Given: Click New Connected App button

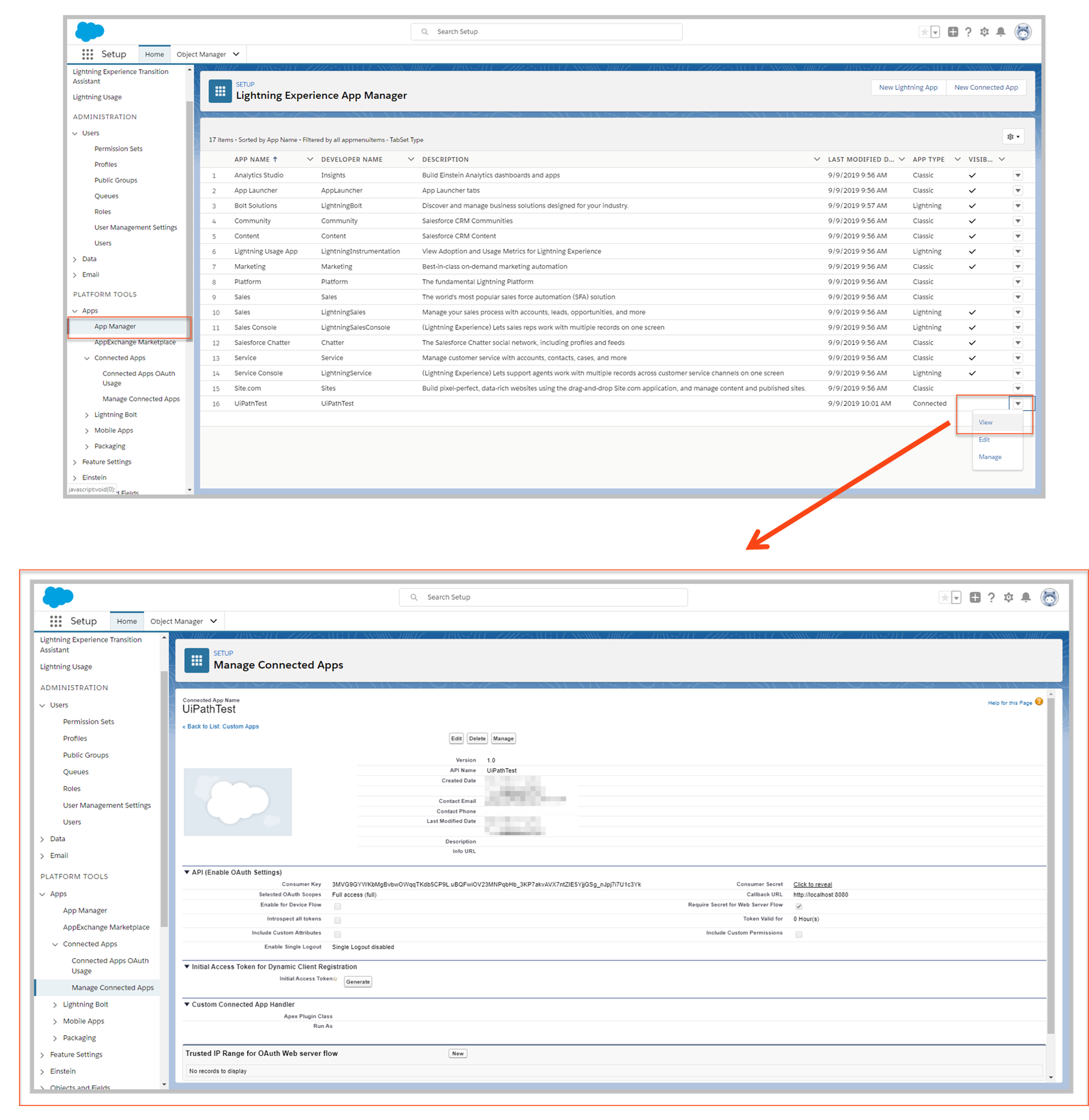Looking at the screenshot, I should click(986, 88).
